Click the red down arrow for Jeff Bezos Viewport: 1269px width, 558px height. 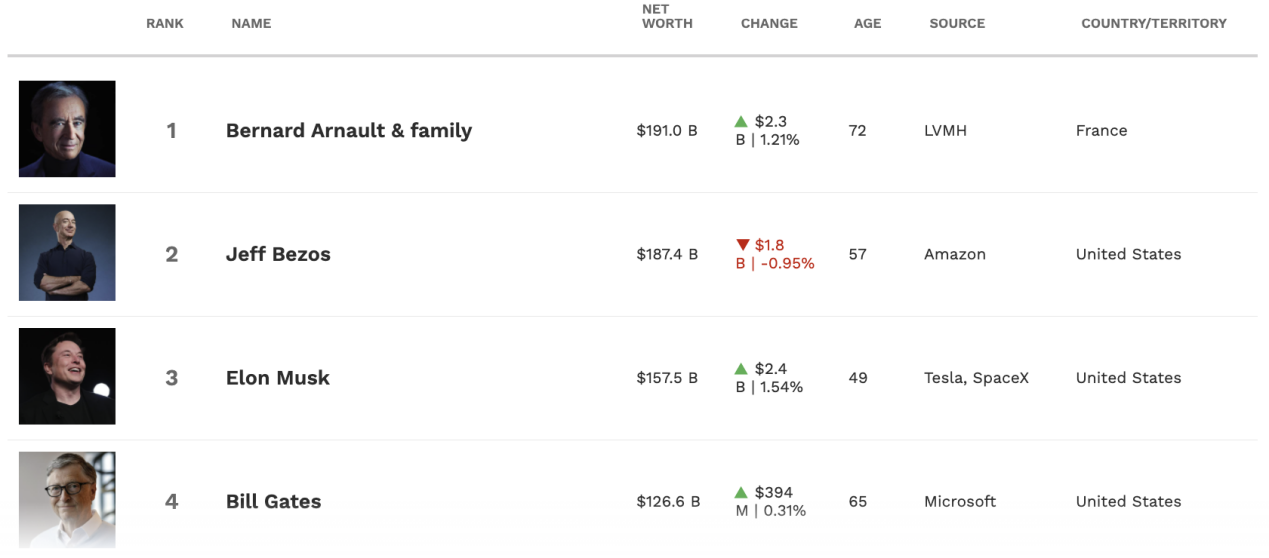pyautogui.click(x=742, y=245)
